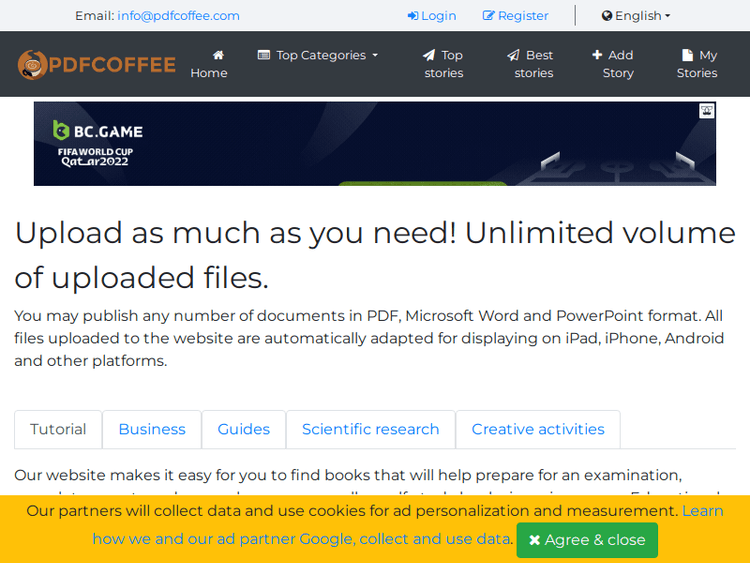This screenshot has width=750, height=563.
Task: Click the info@pdfcoffee.com email link
Action: 178,16
